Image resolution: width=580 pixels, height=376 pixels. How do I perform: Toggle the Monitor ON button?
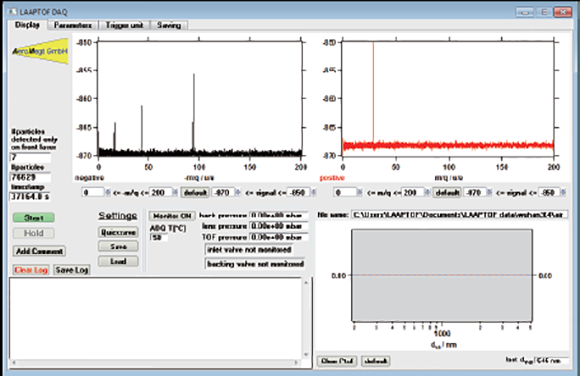click(172, 215)
